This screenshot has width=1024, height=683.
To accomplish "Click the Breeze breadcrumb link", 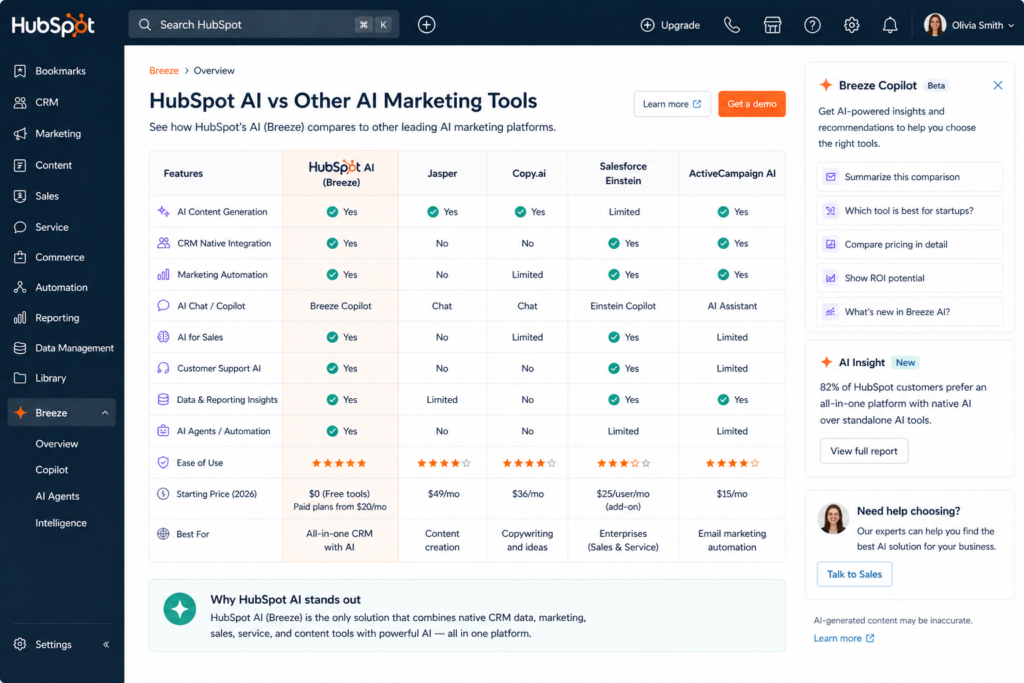I will [164, 71].
